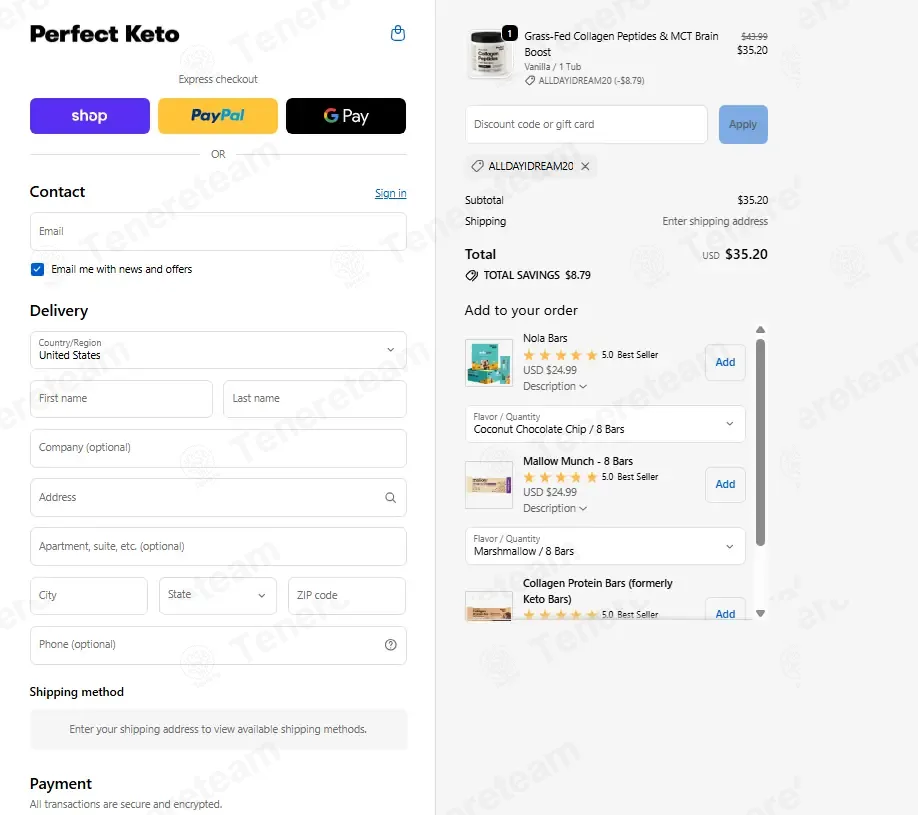Click the Apply discount button
The height and width of the screenshot is (815, 918).
pos(743,124)
